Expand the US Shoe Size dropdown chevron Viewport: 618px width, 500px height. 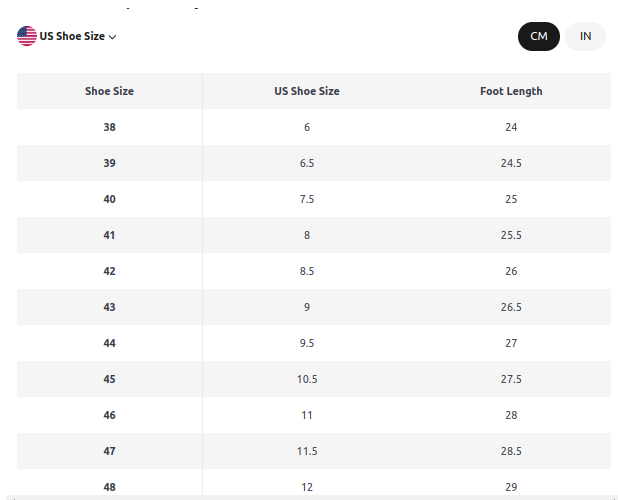point(113,37)
